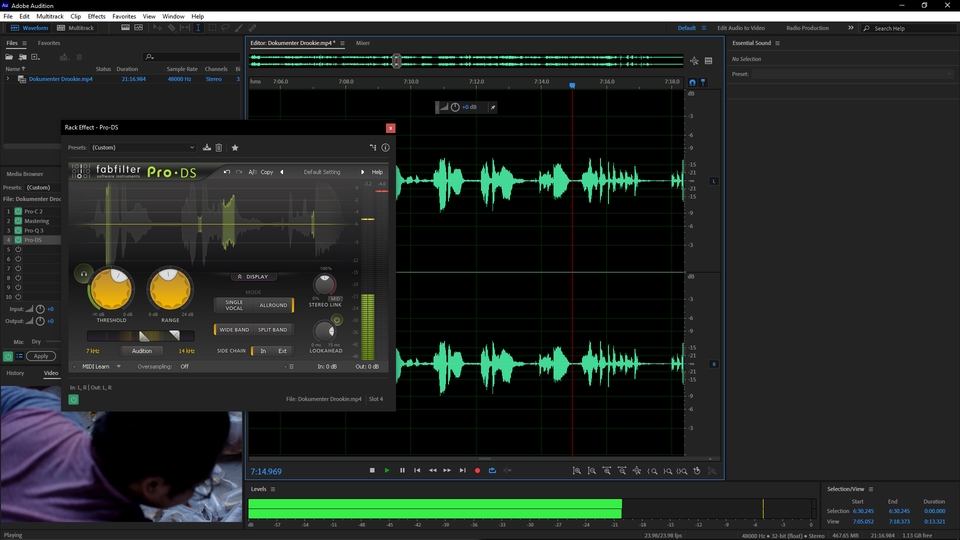
Task: Show the spectral frequency display
Action: click(125, 28)
